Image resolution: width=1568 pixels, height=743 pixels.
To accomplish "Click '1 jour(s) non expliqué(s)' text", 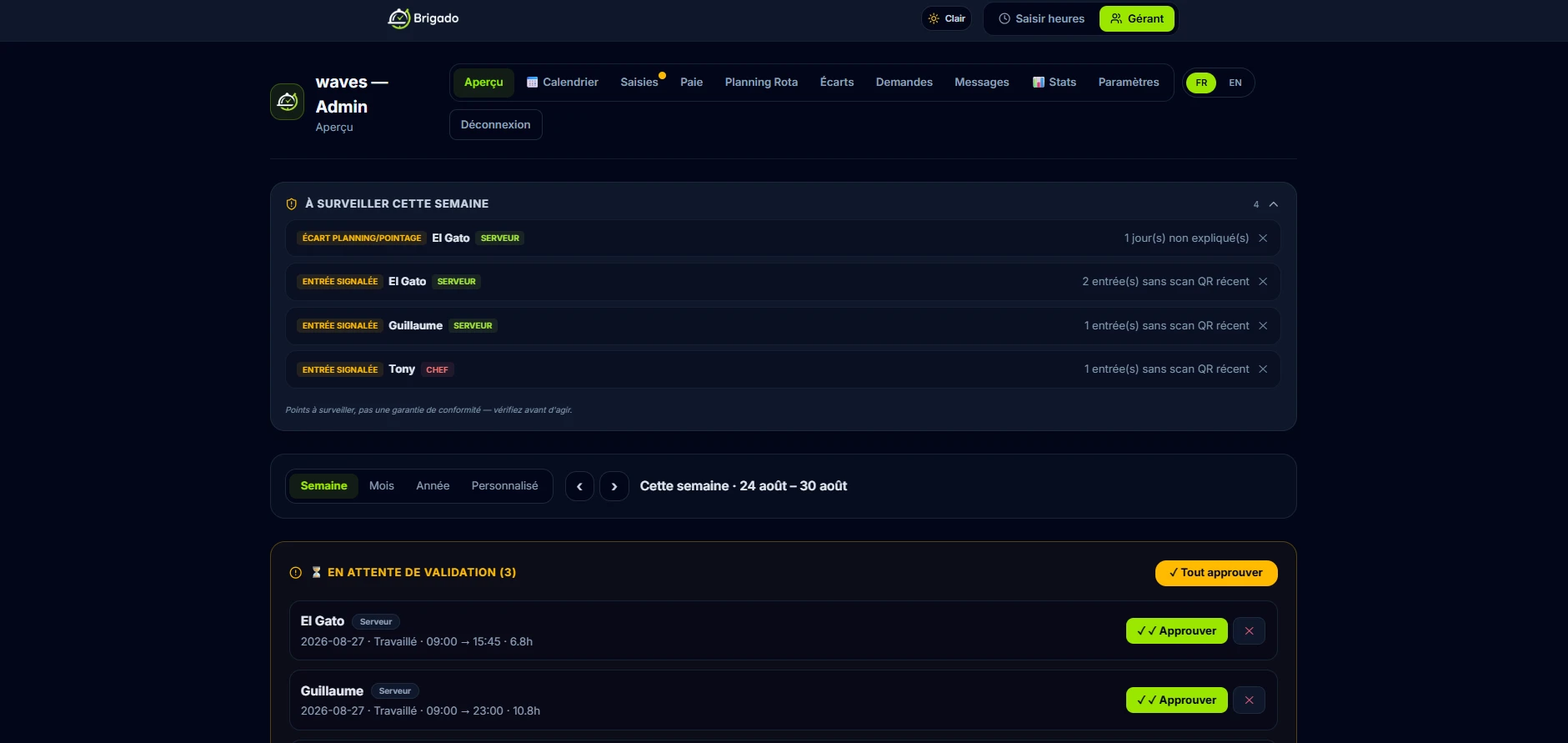I will click(1186, 238).
